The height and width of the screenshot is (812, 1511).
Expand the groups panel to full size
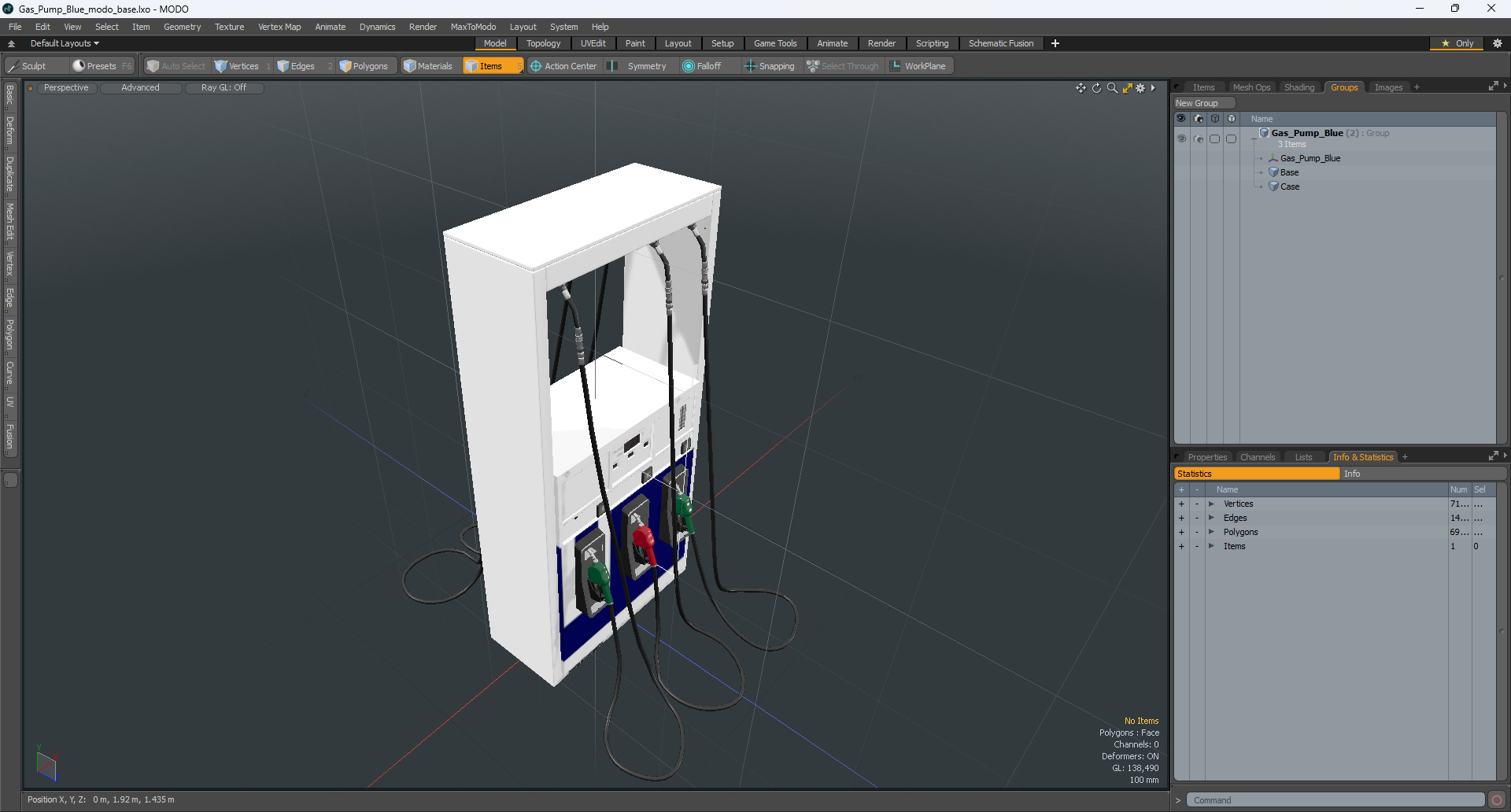point(1493,87)
